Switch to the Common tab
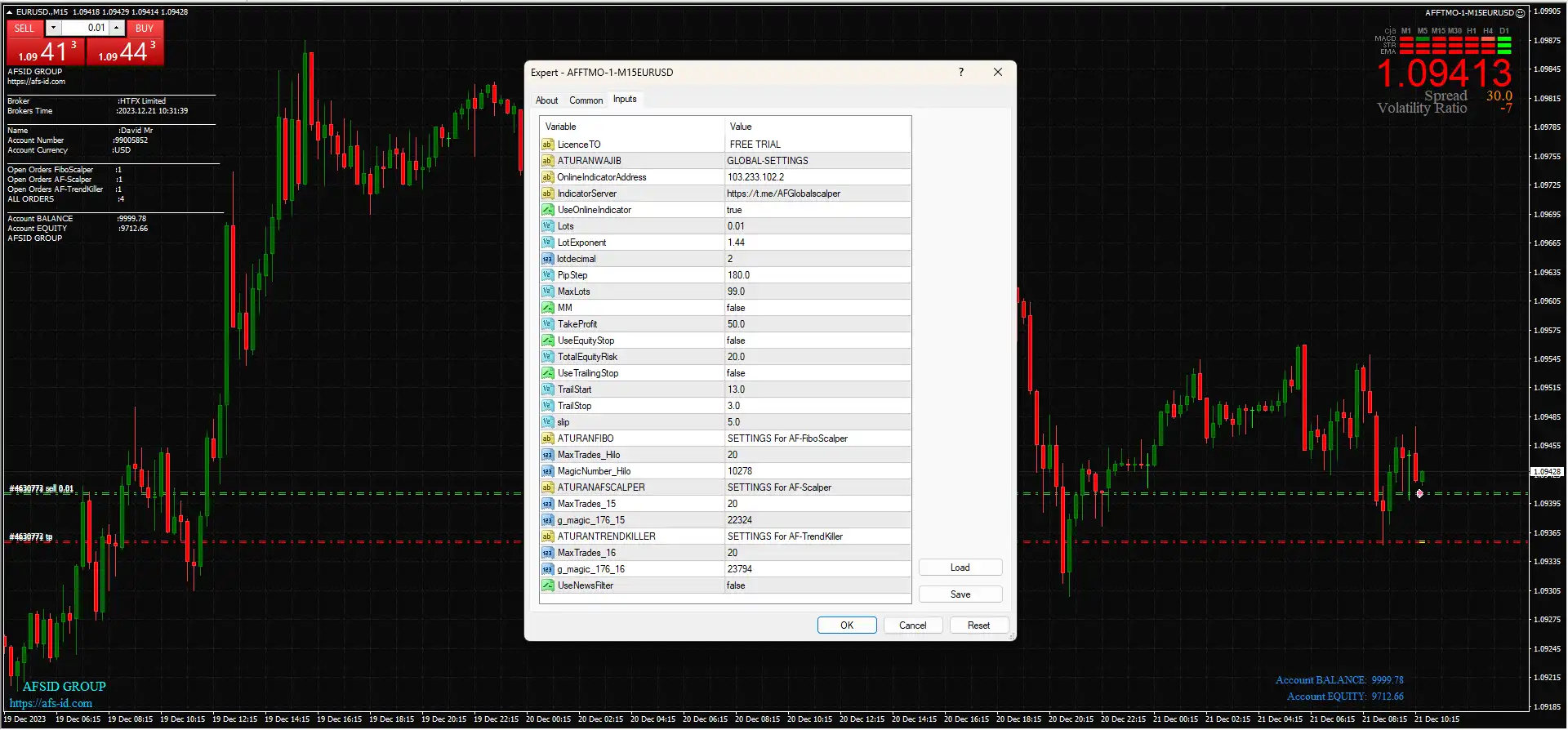Viewport: 1568px width, 730px height. click(586, 100)
